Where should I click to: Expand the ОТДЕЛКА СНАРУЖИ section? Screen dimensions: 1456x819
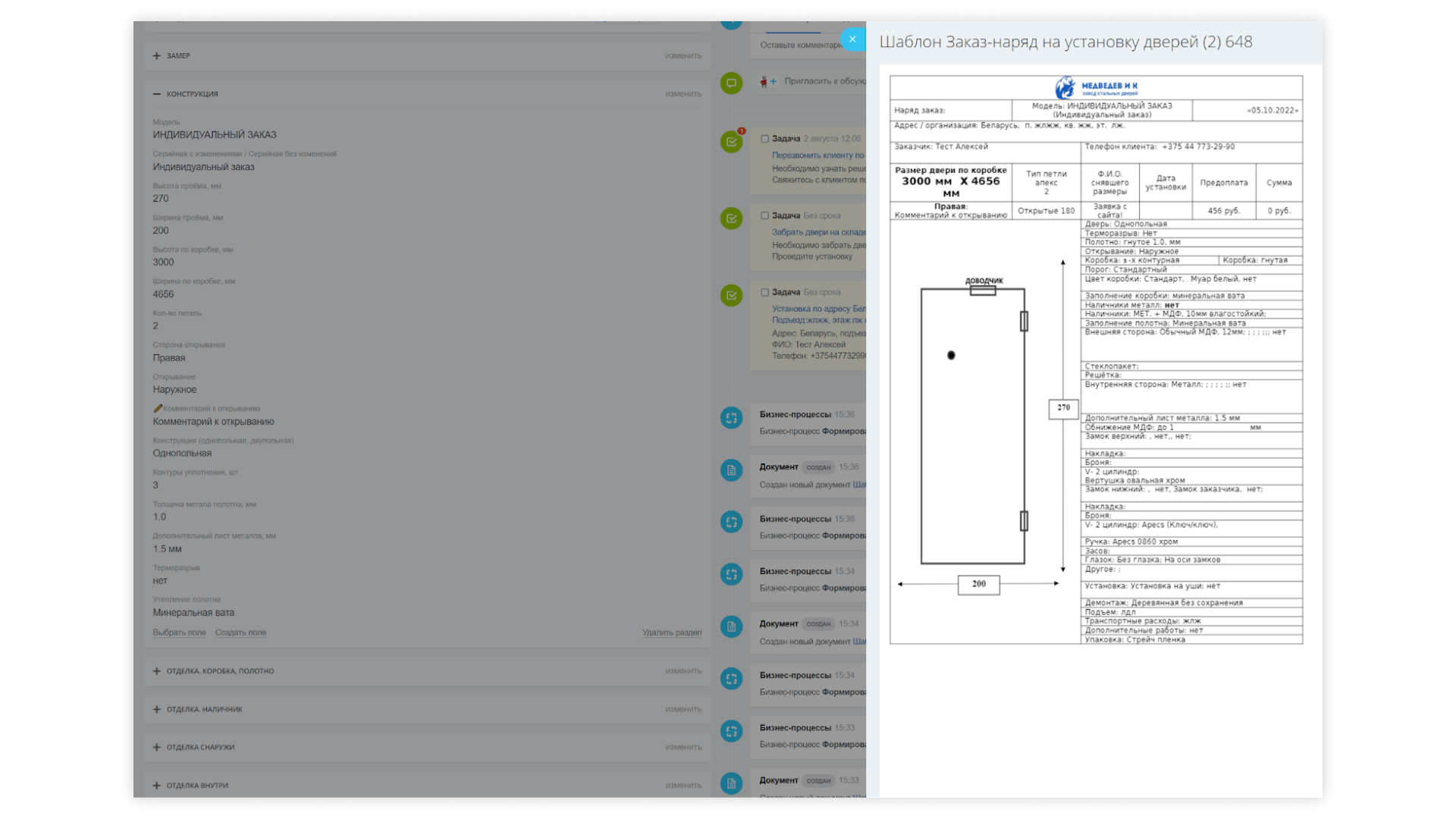coord(157,748)
